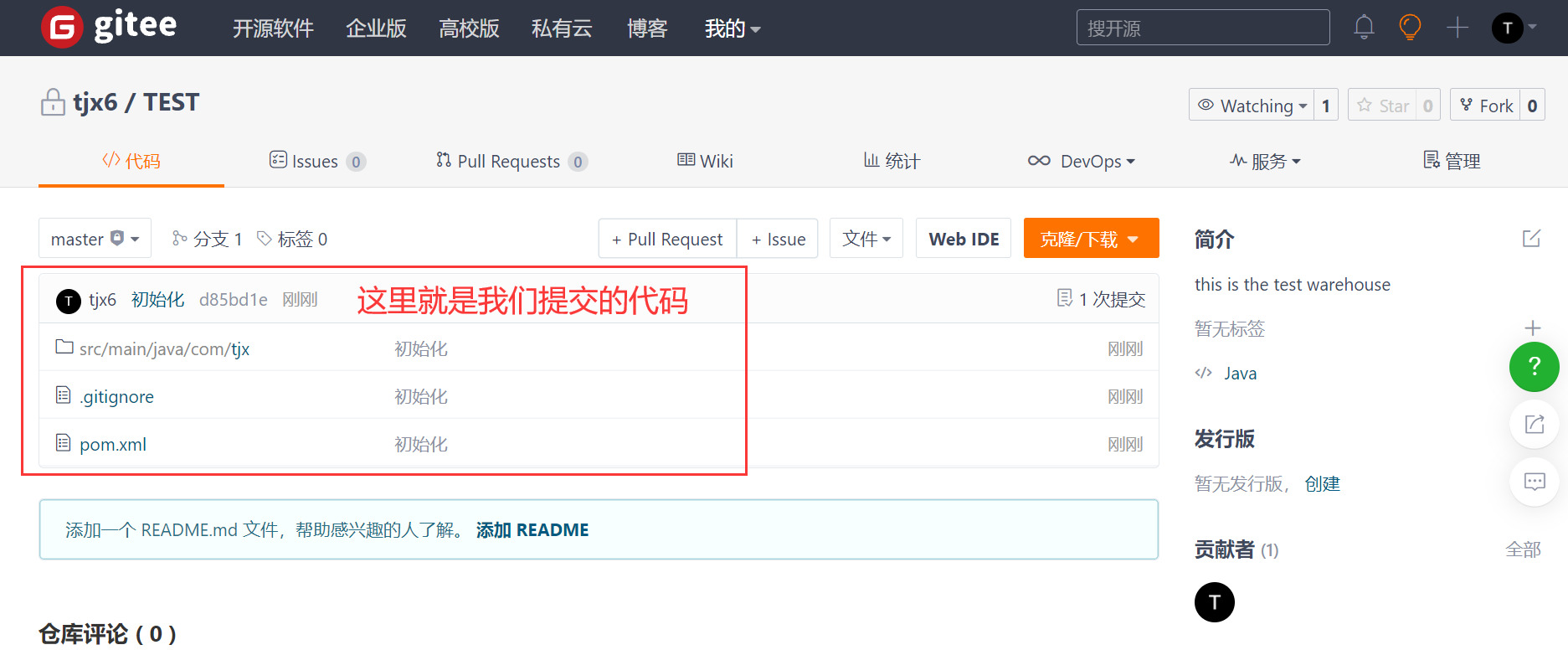
Task: Open the 我的 menu in header
Action: [x=733, y=28]
